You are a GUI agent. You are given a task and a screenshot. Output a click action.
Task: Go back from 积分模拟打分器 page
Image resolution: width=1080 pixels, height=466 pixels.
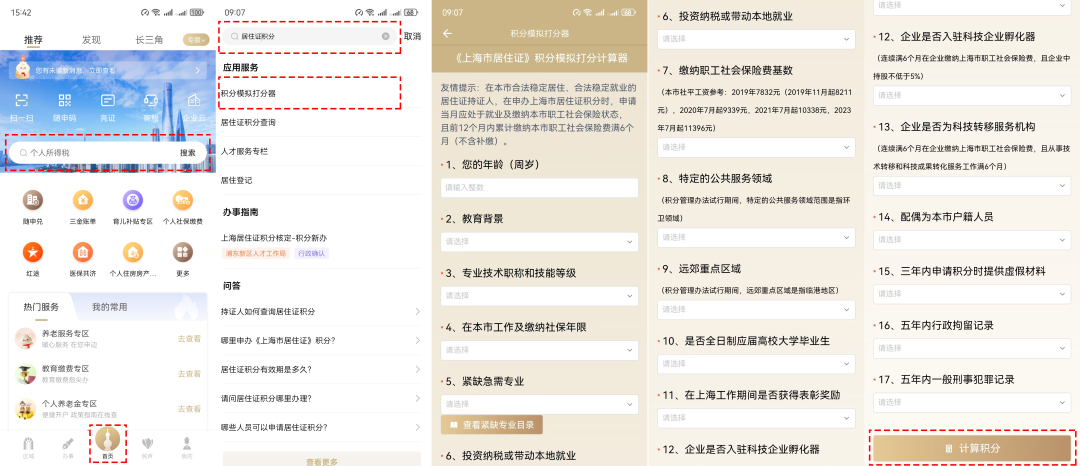pyautogui.click(x=447, y=33)
